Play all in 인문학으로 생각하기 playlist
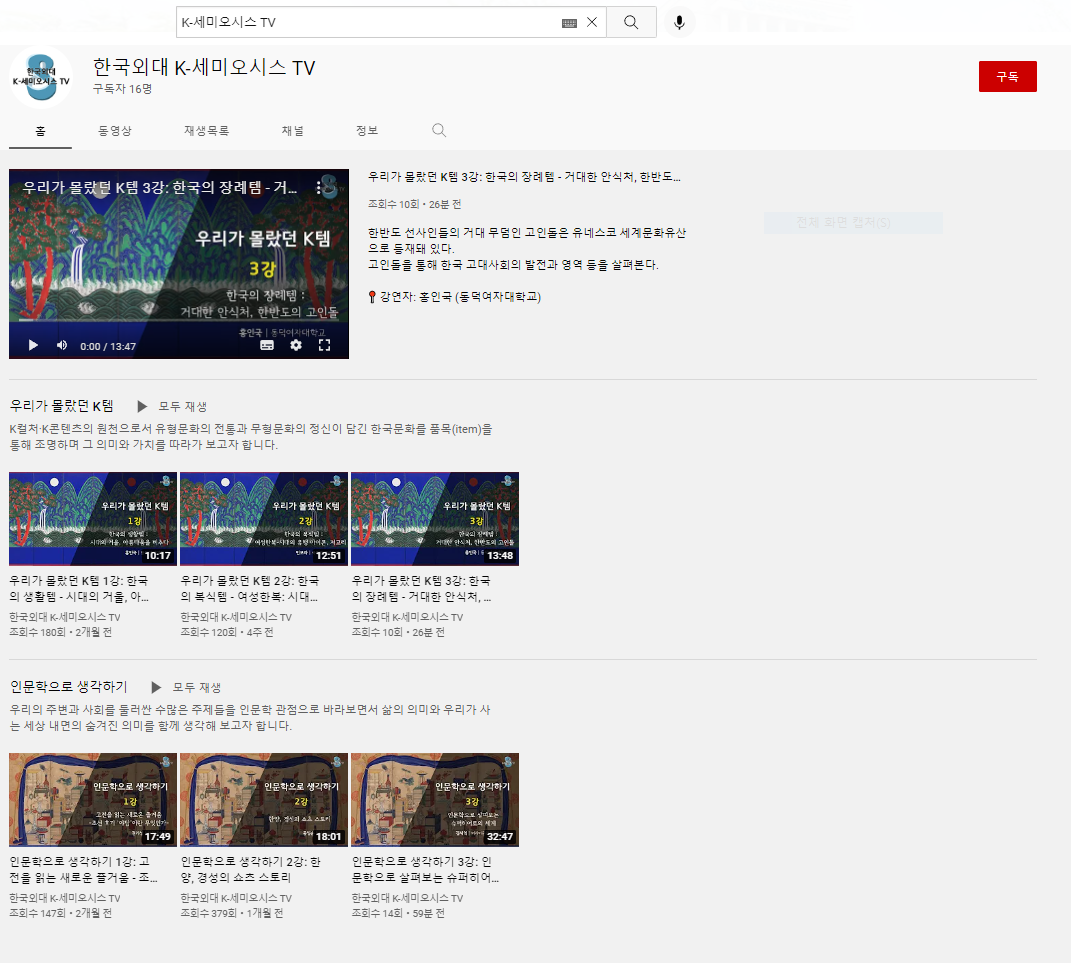The height and width of the screenshot is (963, 1071). click(x=186, y=687)
